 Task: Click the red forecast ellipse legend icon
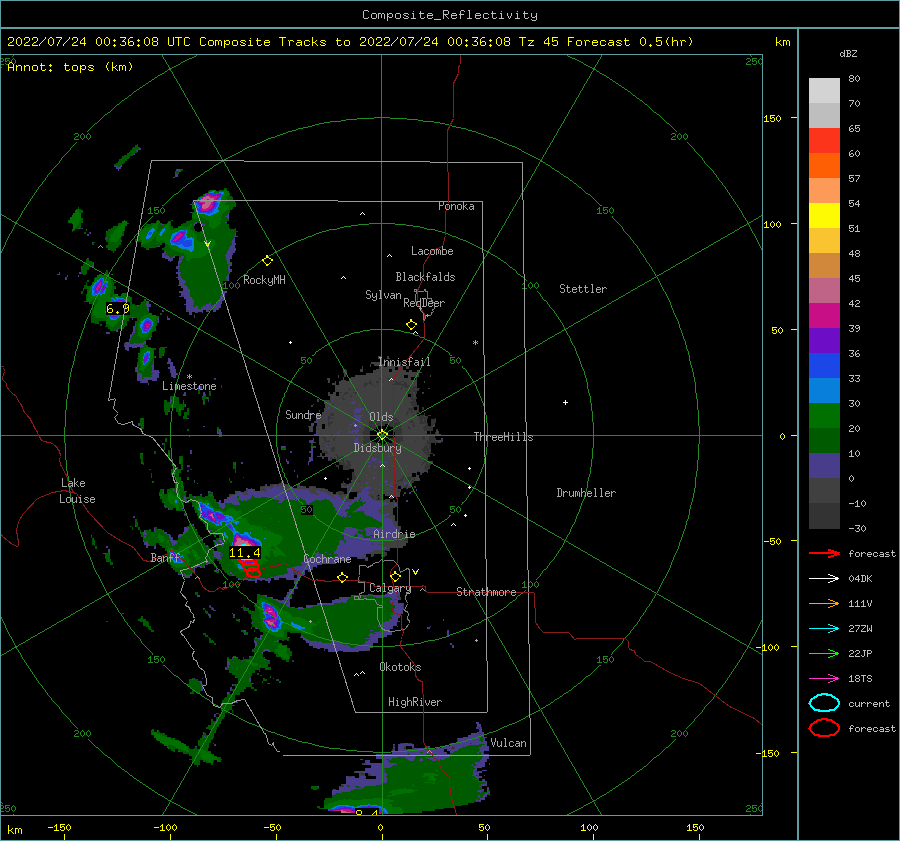click(x=824, y=728)
